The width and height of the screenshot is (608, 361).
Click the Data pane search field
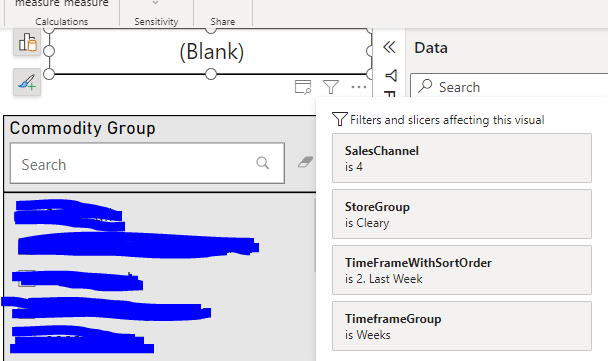[x=509, y=87]
